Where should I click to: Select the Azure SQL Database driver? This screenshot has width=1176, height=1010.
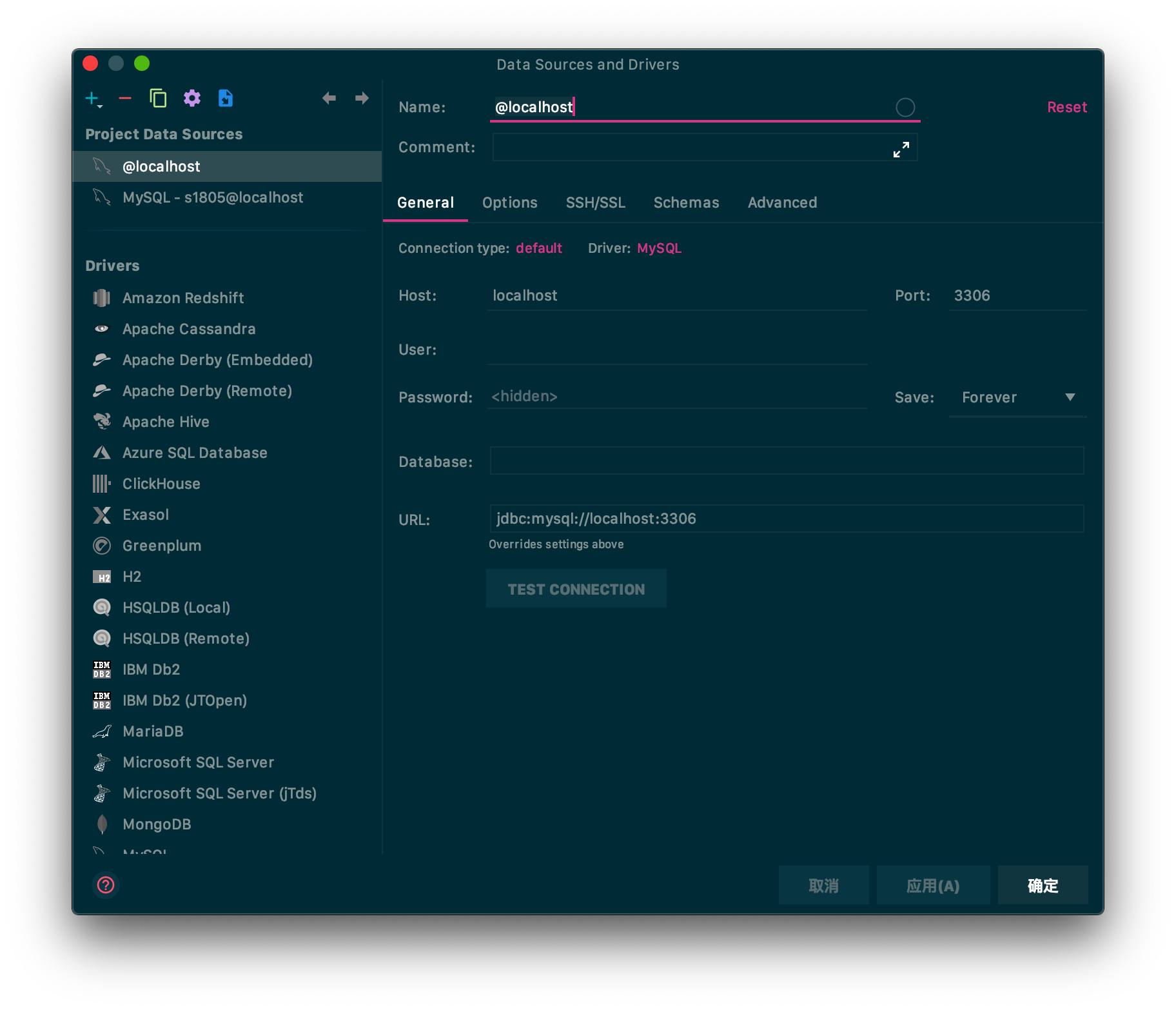coord(227,453)
